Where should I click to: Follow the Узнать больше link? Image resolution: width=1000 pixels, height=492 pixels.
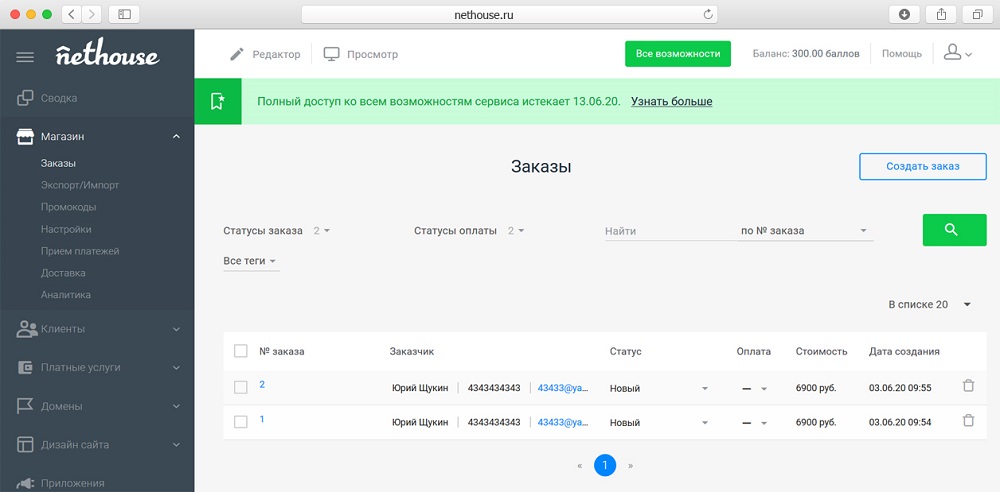[x=672, y=101]
